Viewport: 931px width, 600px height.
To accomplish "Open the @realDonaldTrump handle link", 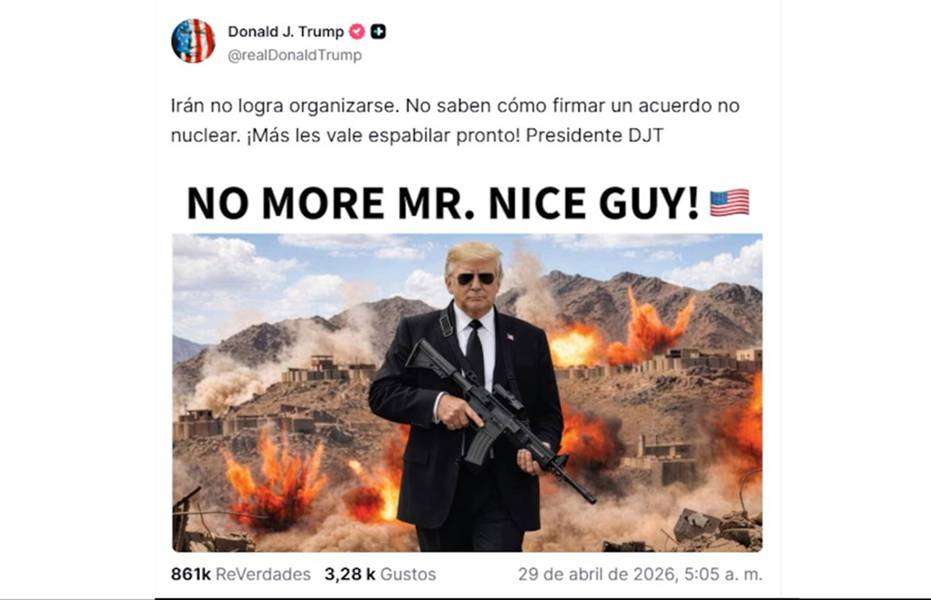I will (x=294, y=55).
